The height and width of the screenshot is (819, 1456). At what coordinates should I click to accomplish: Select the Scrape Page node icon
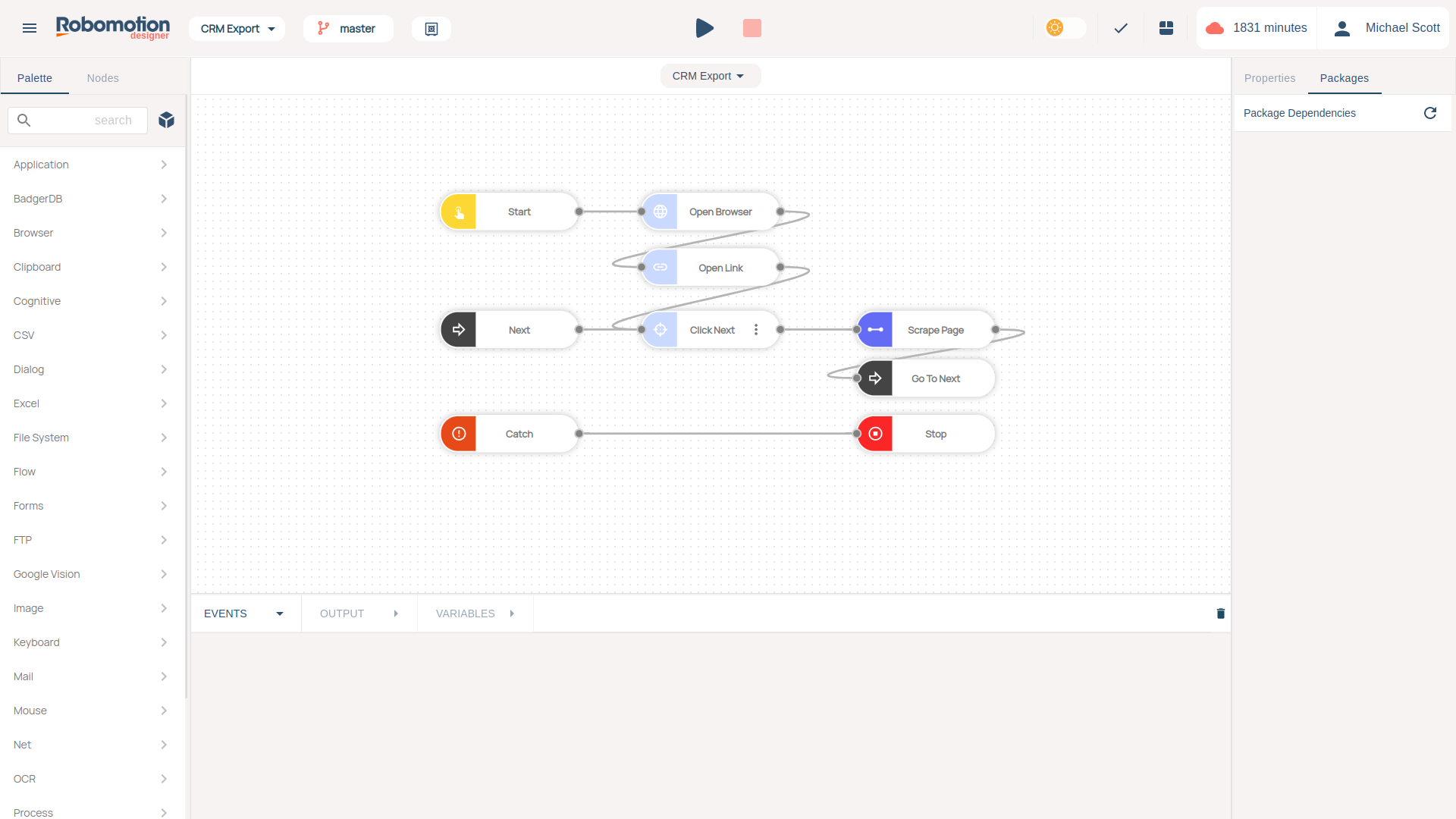875,330
